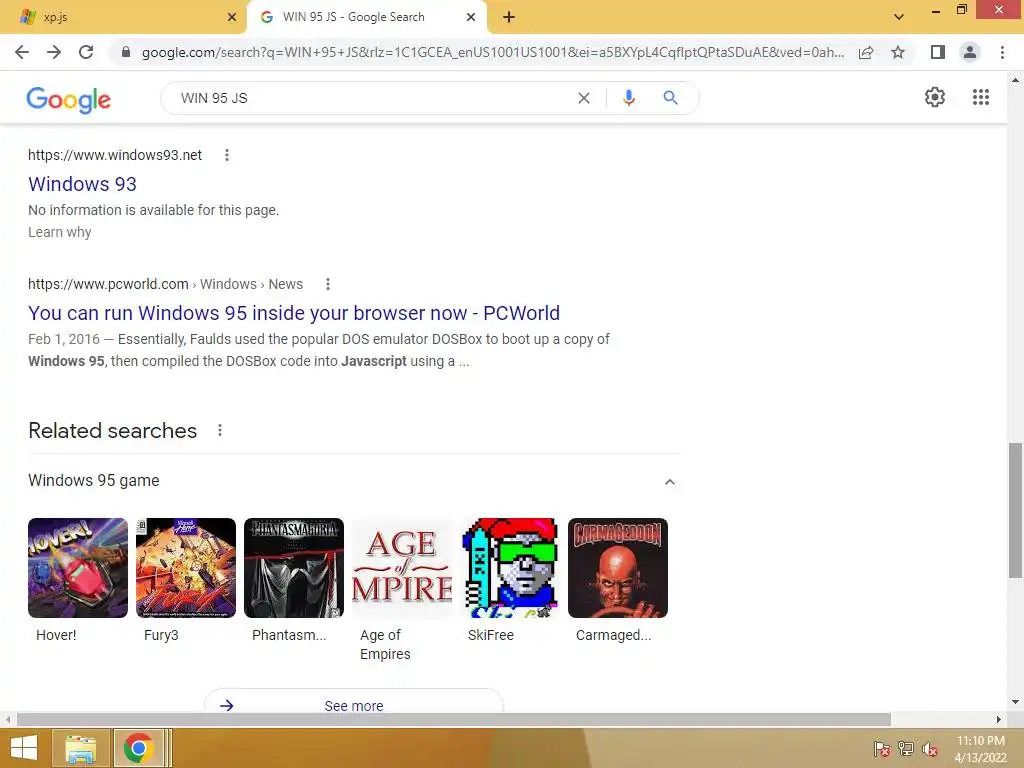1024x768 pixels.
Task: Click the Chrome taskbar icon
Action: click(138, 748)
